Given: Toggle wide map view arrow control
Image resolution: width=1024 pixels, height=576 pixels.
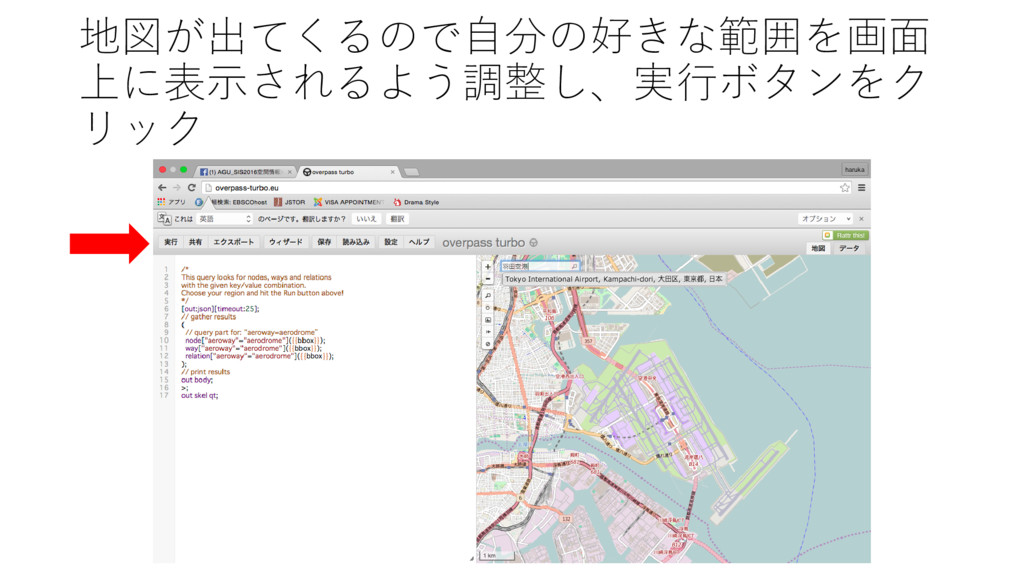Looking at the screenshot, I should 487,332.
